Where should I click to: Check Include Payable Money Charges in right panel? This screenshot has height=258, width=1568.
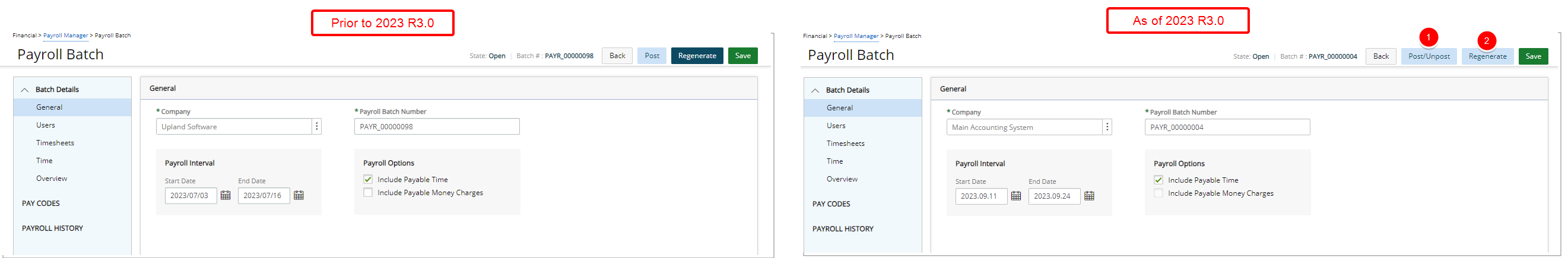tap(1158, 193)
